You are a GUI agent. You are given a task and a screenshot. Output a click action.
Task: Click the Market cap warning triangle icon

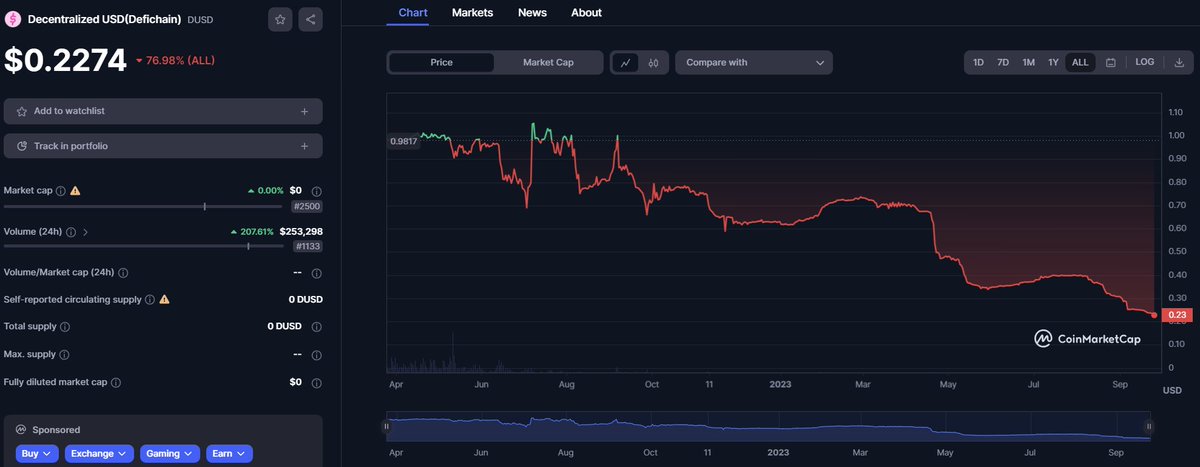75,190
